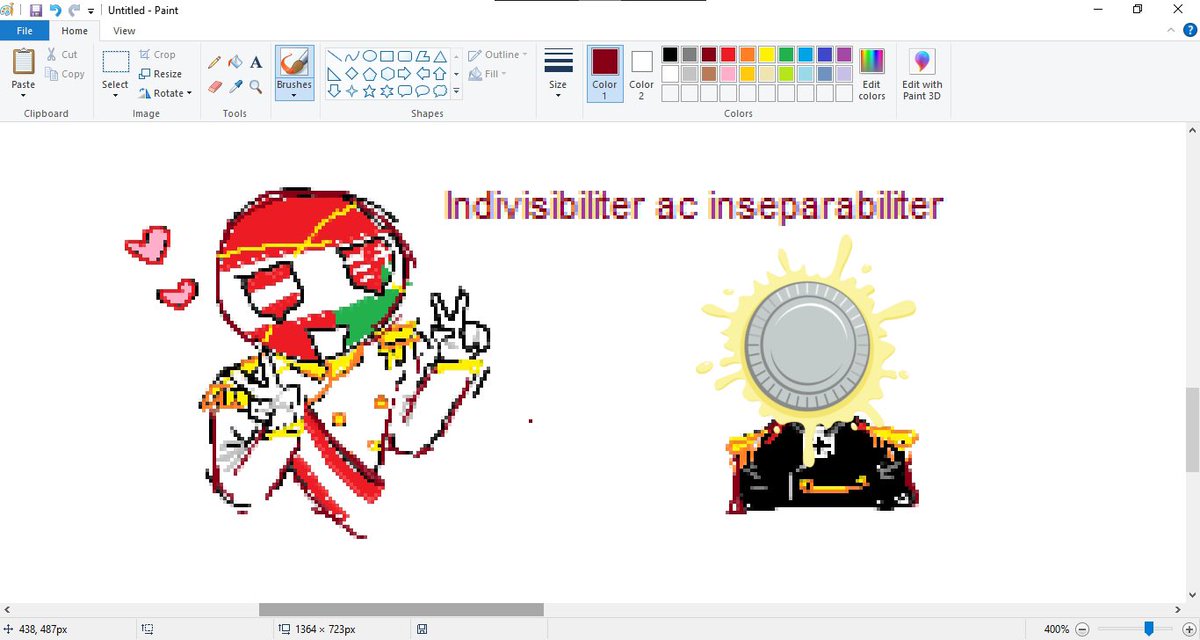
Task: Click Edit with Paint 3D
Action: (922, 74)
